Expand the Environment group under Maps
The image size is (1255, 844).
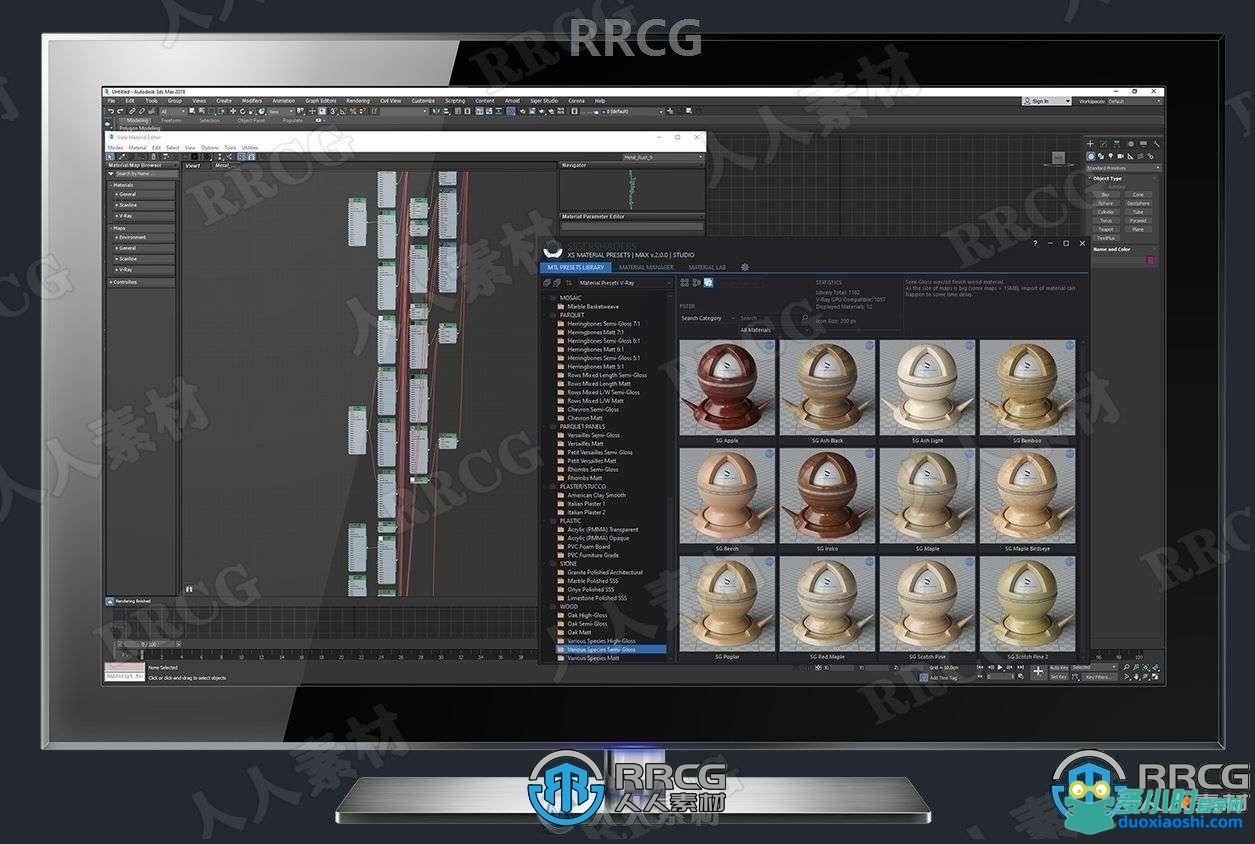coord(144,237)
